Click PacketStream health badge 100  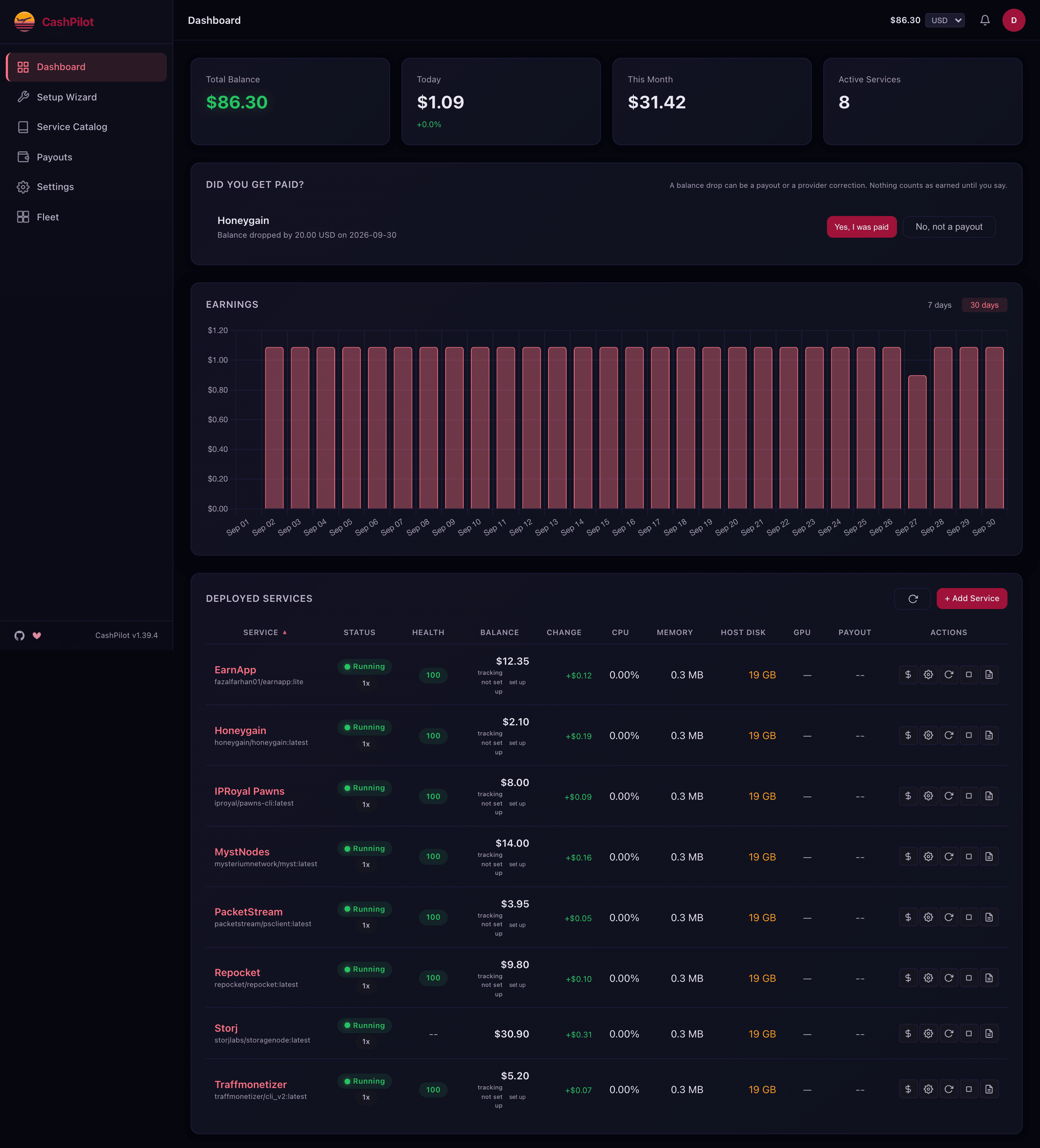pyautogui.click(x=433, y=918)
